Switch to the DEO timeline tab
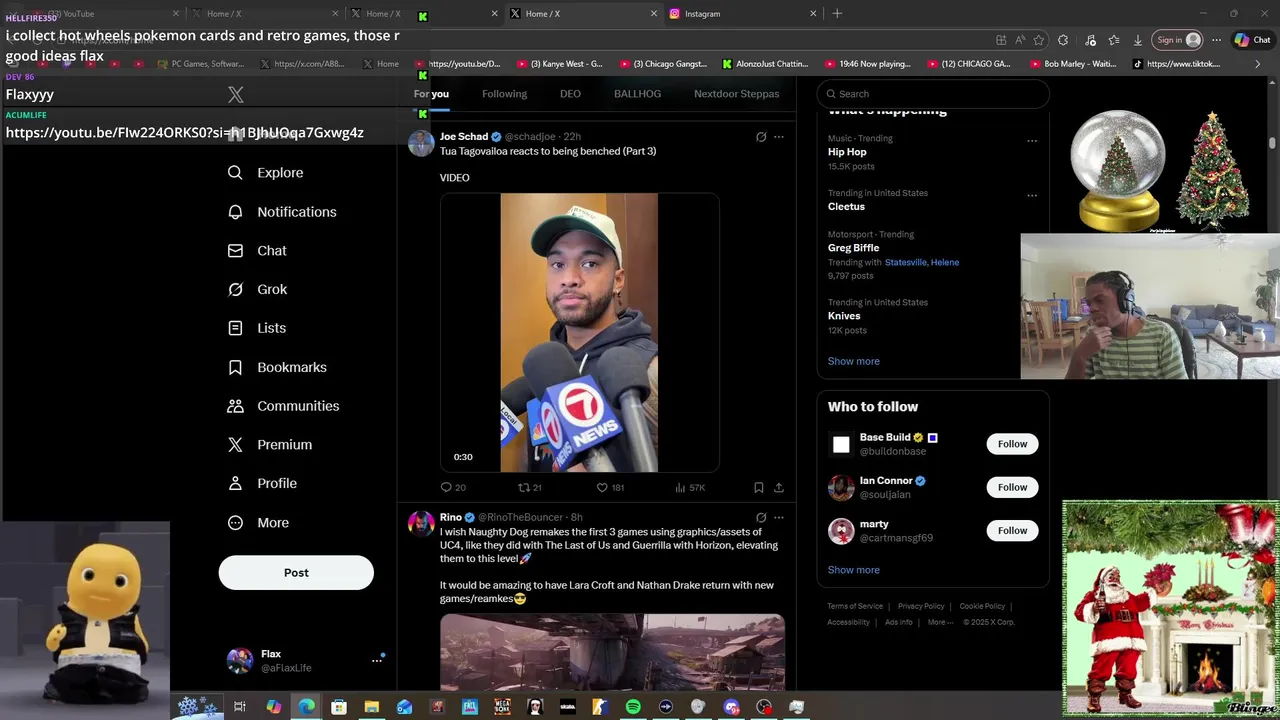Image resolution: width=1280 pixels, height=720 pixels. pyautogui.click(x=570, y=94)
